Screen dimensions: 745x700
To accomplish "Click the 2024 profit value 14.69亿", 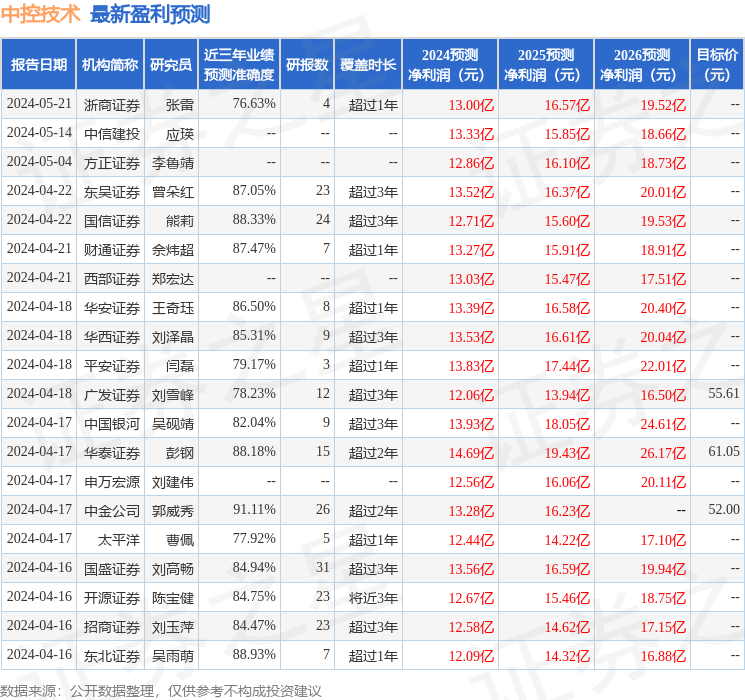I will [471, 453].
